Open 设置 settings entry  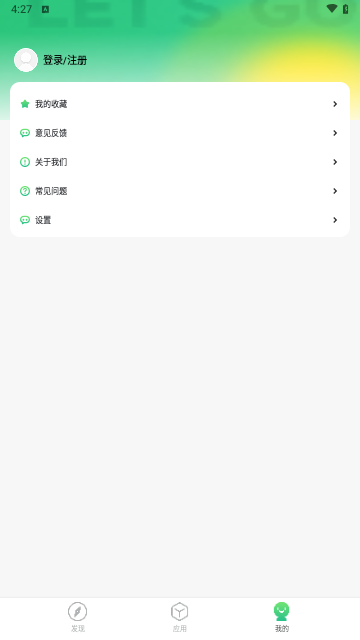[180, 220]
